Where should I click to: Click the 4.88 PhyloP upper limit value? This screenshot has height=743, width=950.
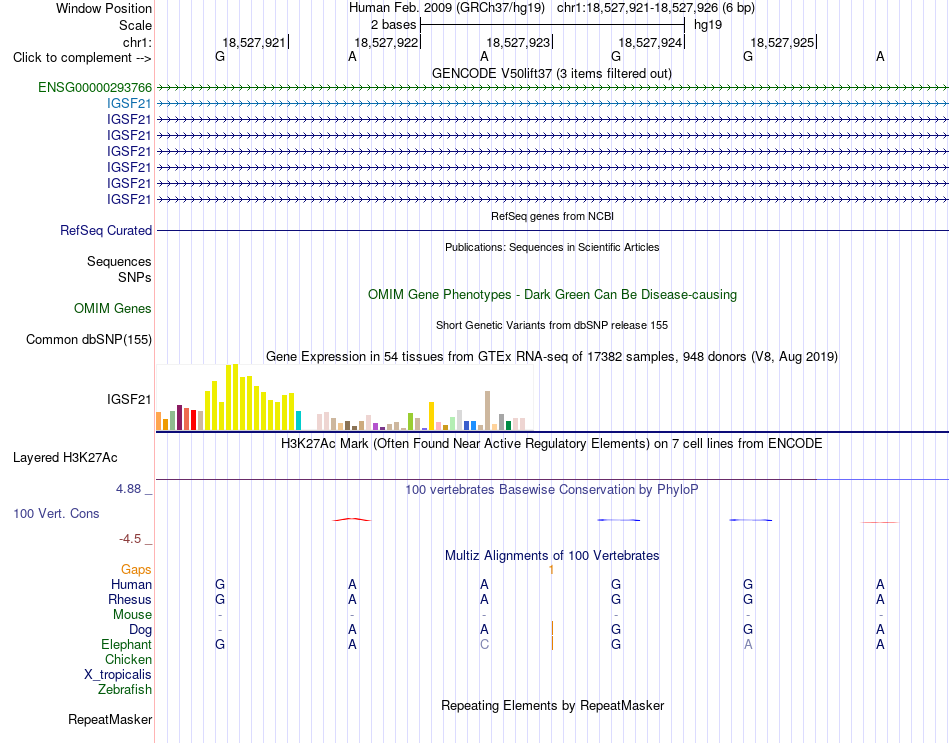point(128,488)
